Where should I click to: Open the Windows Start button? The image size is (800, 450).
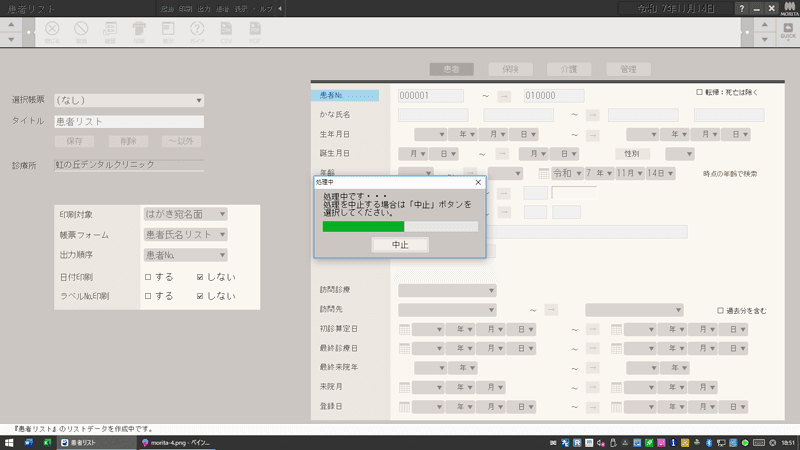pyautogui.click(x=9, y=442)
